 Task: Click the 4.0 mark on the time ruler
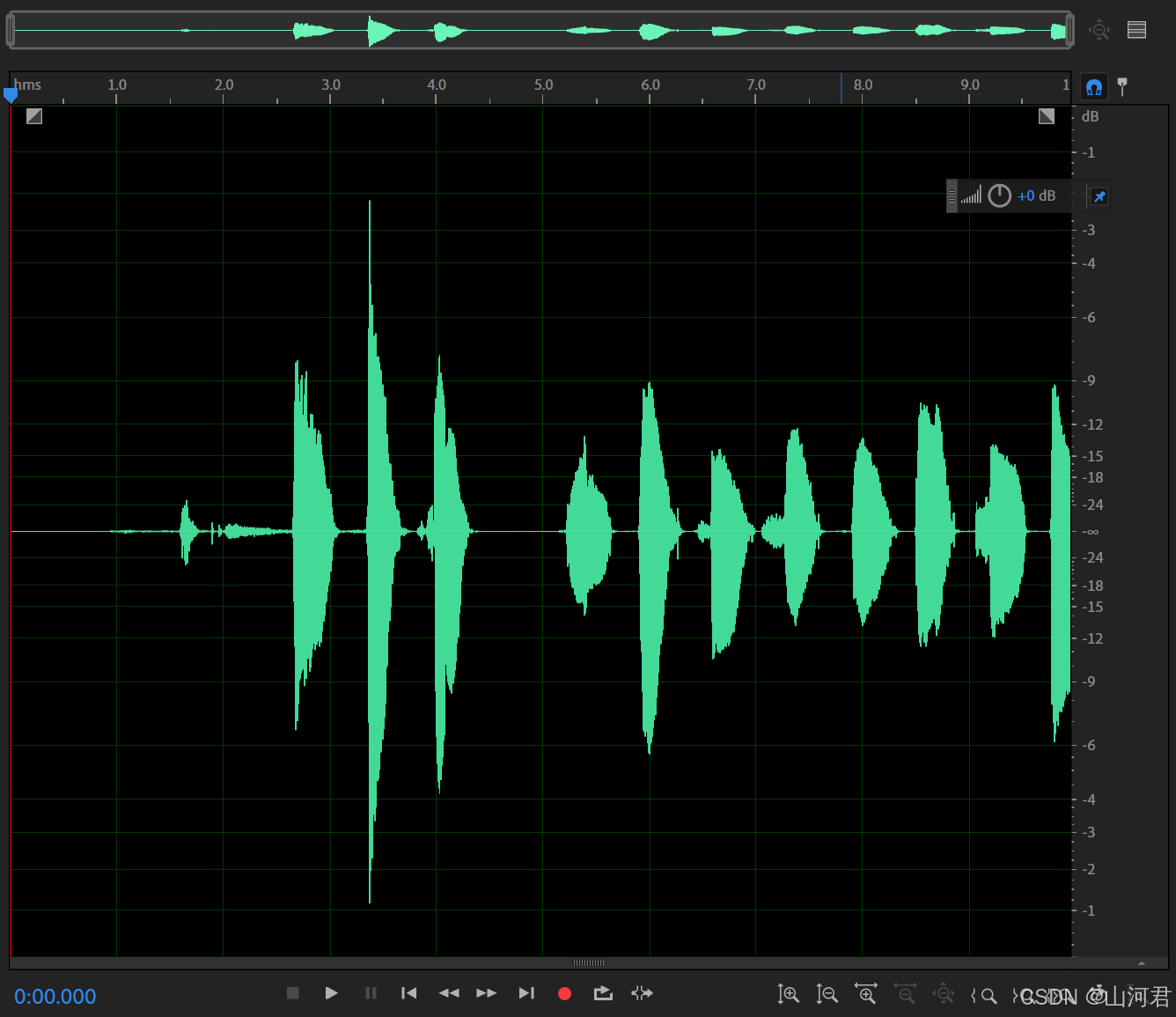(437, 85)
